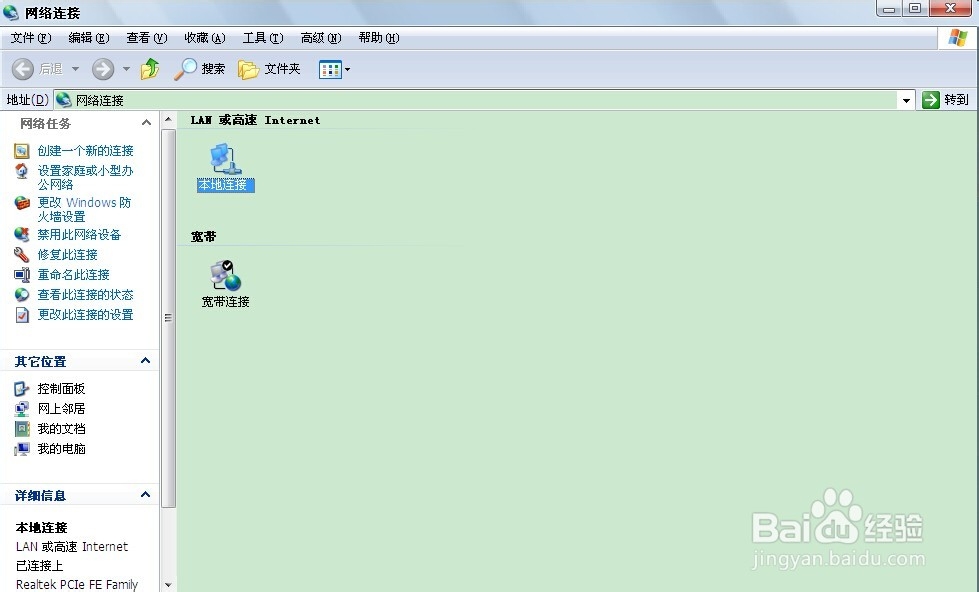Image resolution: width=979 pixels, height=592 pixels.
Task: Open the 工具(T) menu
Action: [x=263, y=38]
